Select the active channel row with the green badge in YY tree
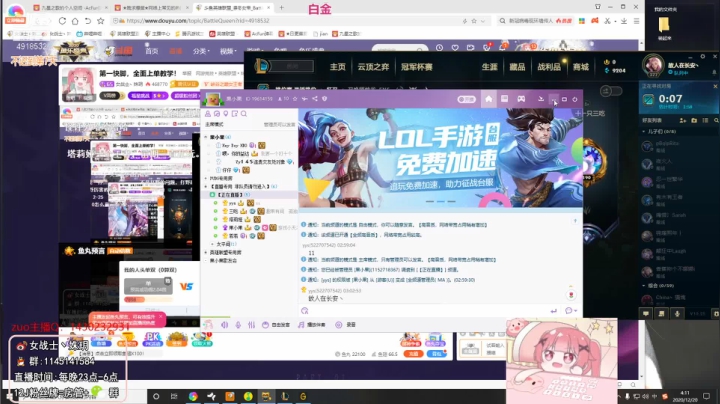Viewport: 720px width, 404px height. 250,195
